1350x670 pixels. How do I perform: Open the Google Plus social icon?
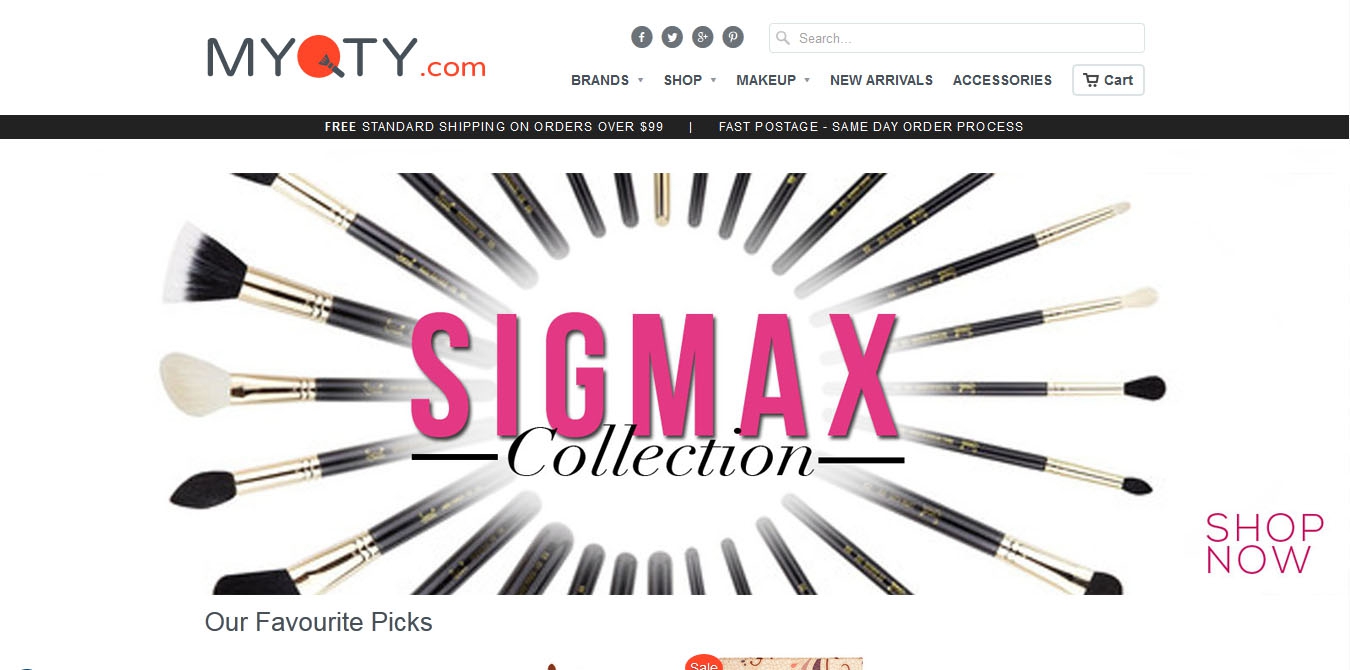tap(703, 38)
